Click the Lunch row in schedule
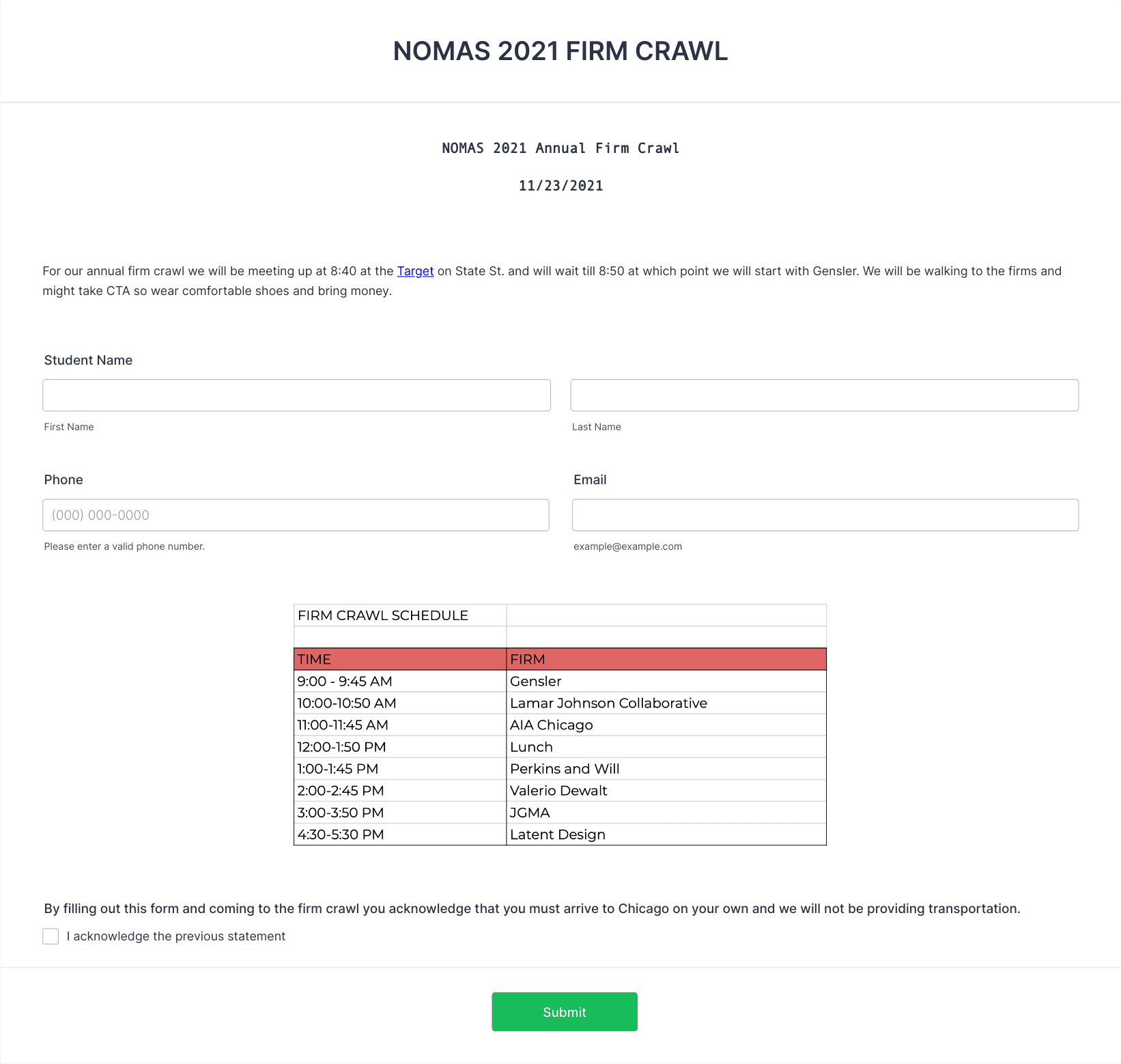This screenshot has width=1121, height=1064. coord(560,746)
